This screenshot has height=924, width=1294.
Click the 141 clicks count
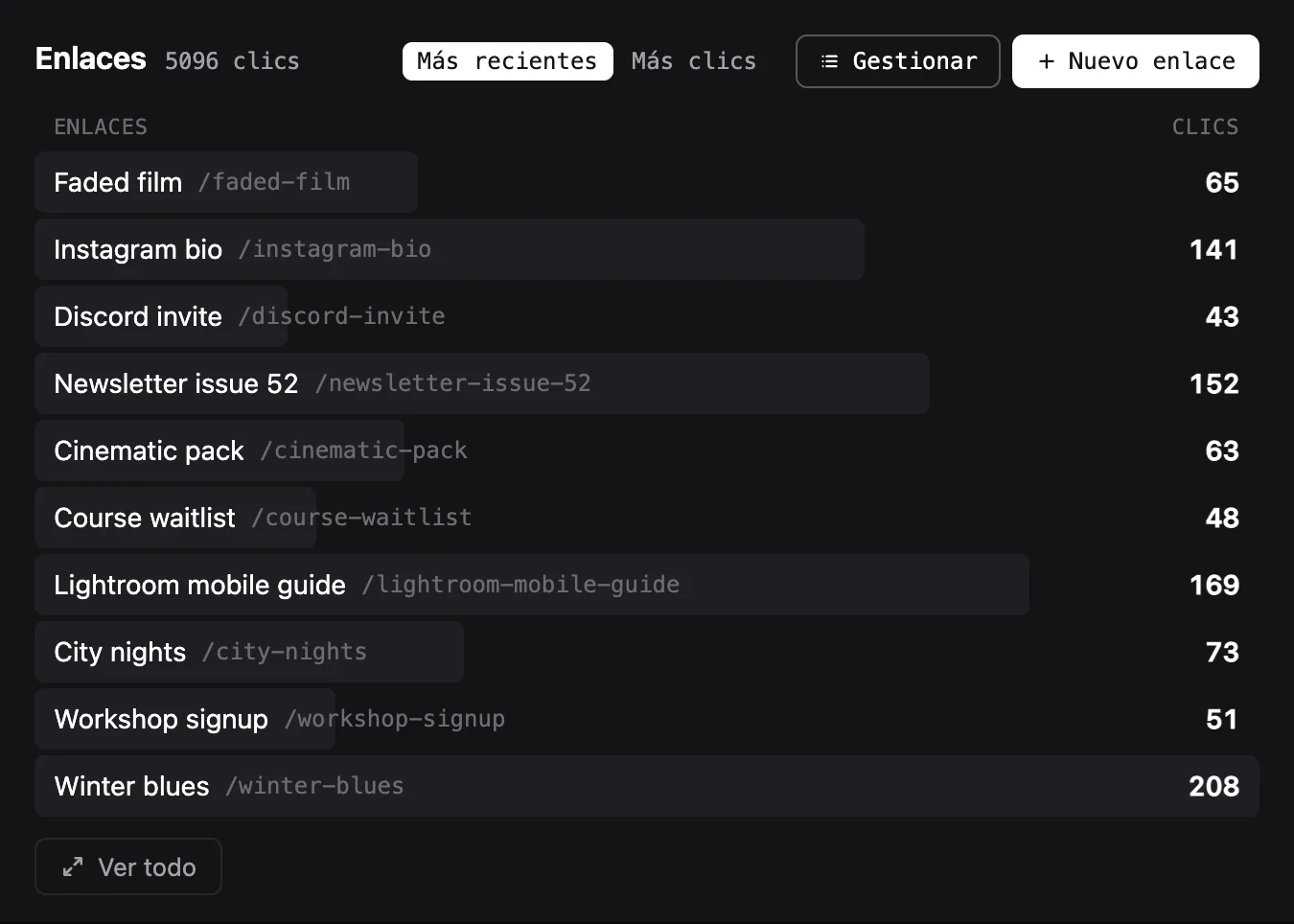[x=1214, y=249]
